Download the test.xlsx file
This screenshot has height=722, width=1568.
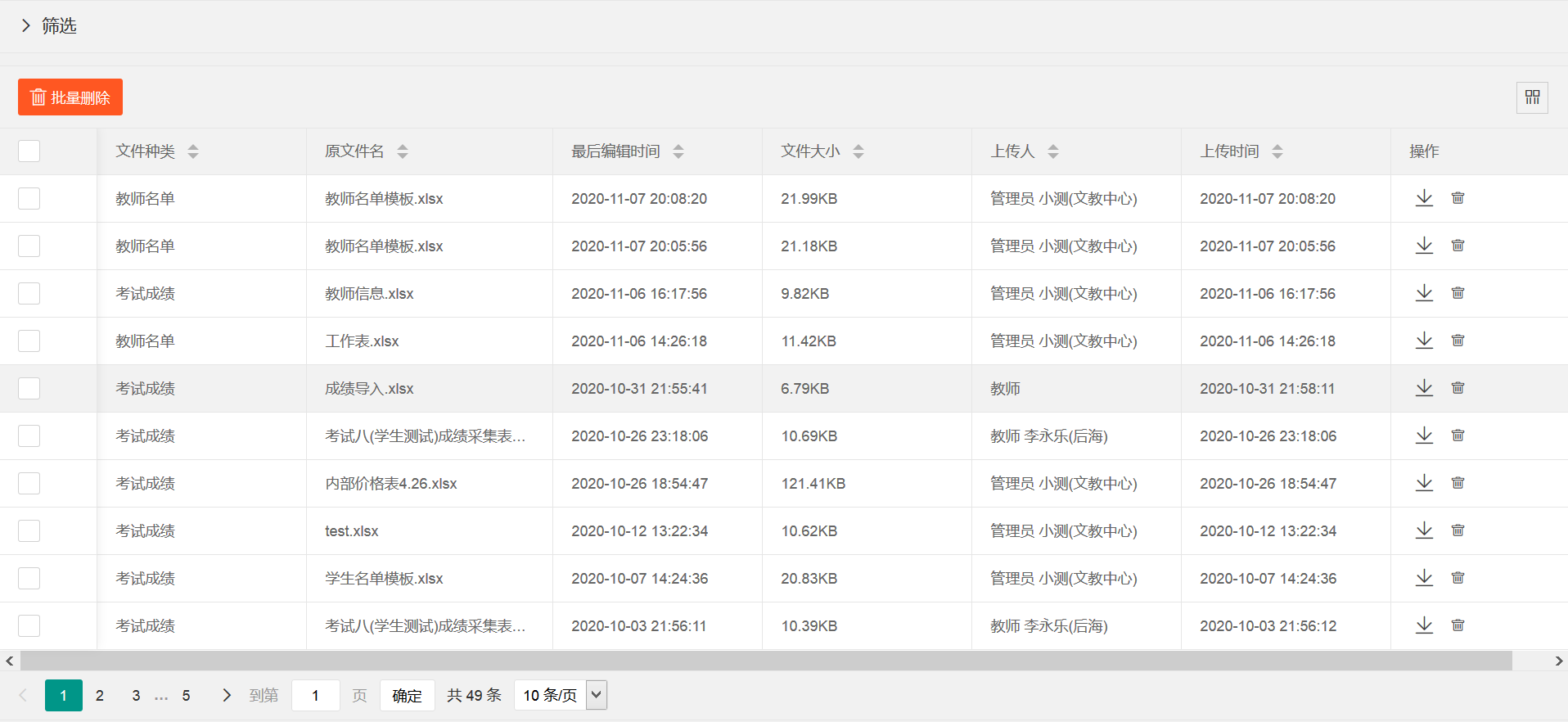coord(1424,530)
